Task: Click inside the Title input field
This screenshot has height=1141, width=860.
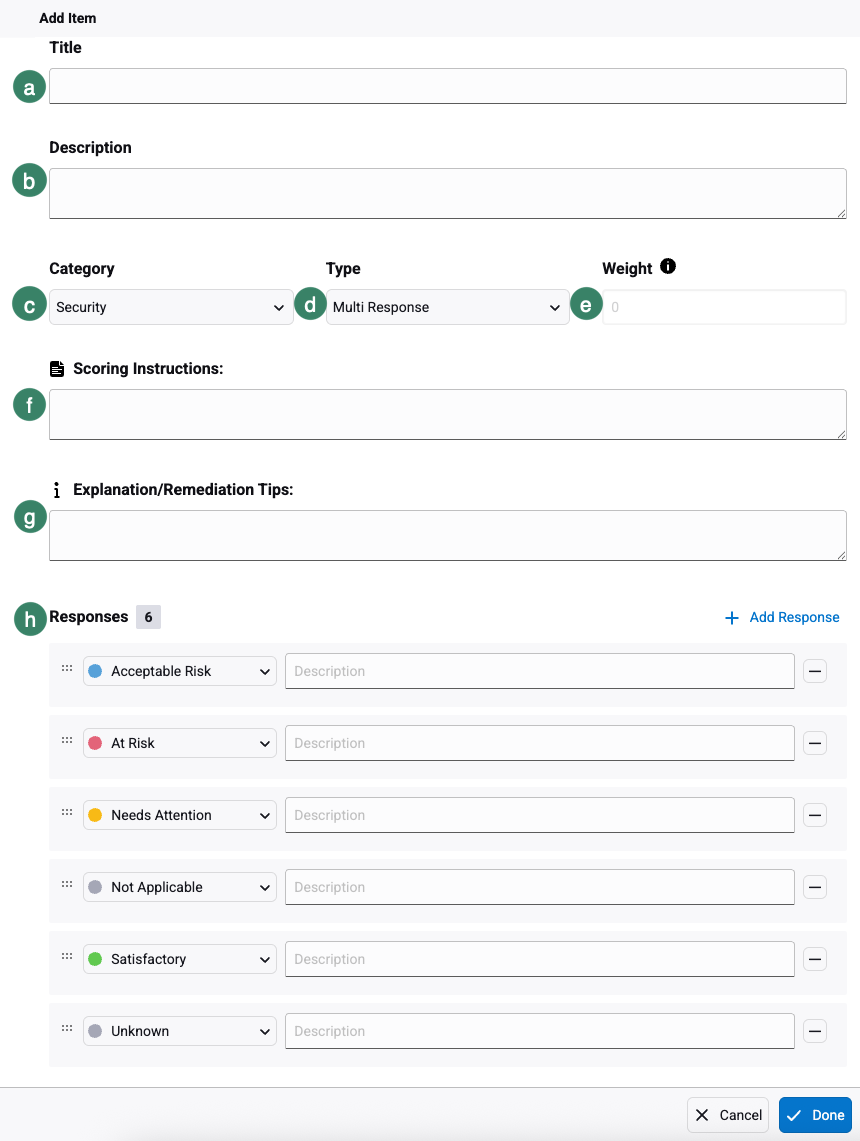Action: [447, 86]
